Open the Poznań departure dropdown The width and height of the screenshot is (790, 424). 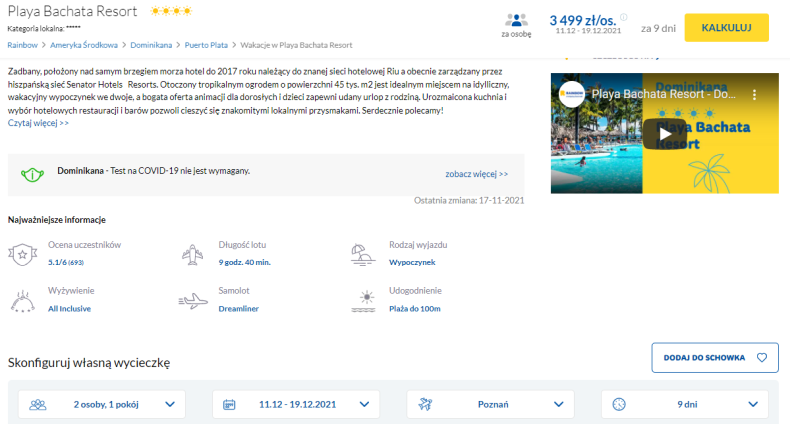[x=490, y=404]
